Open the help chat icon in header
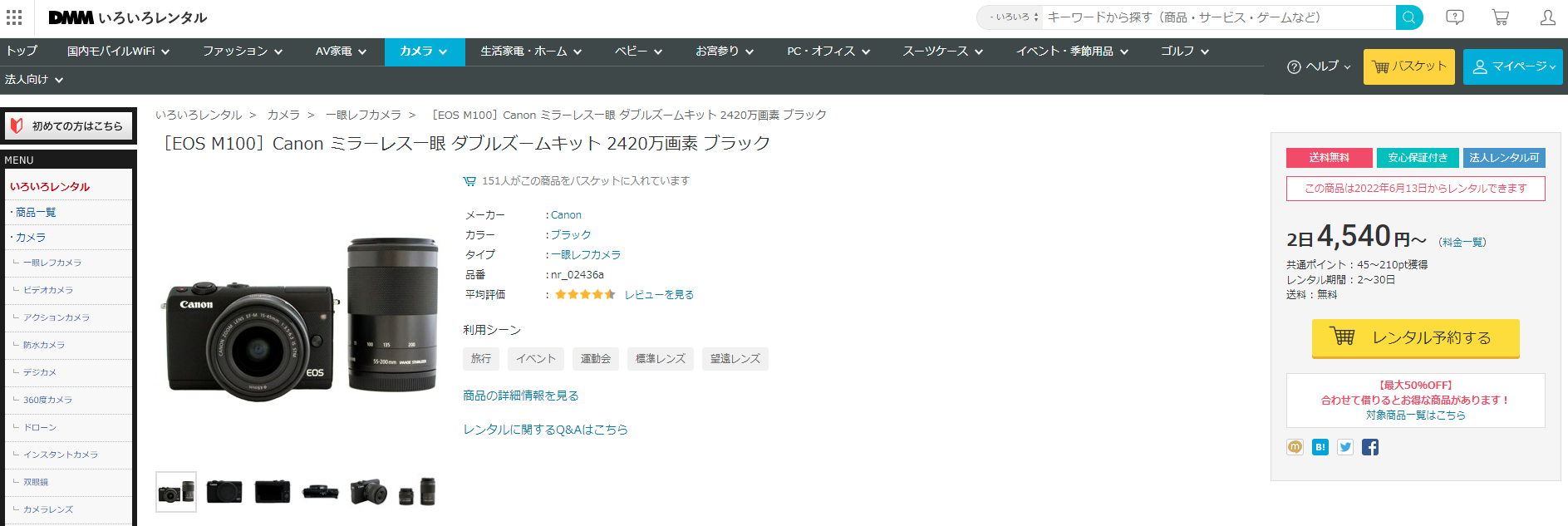The height and width of the screenshot is (526, 1568). (1455, 17)
